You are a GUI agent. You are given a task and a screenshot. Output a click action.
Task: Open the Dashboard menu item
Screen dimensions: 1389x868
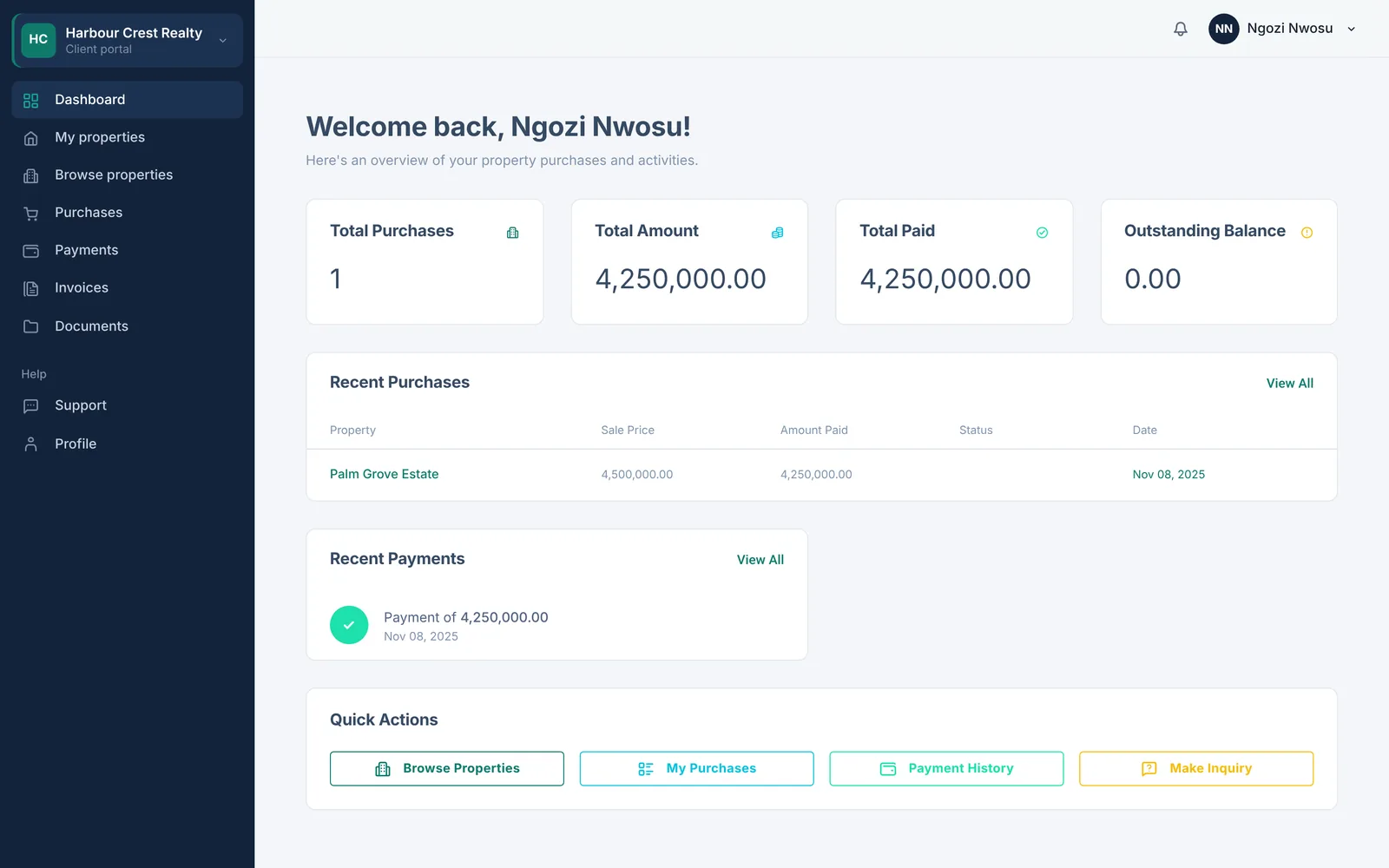[x=128, y=100]
